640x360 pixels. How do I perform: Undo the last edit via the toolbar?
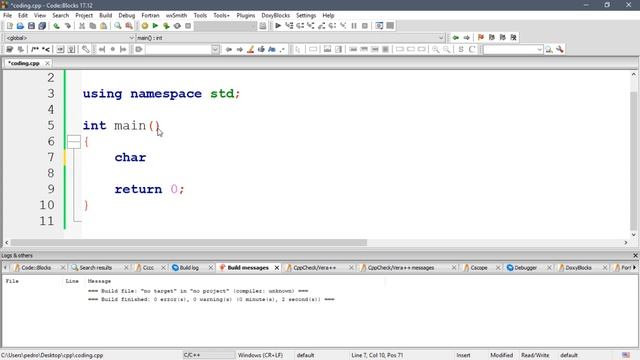[x=56, y=26]
